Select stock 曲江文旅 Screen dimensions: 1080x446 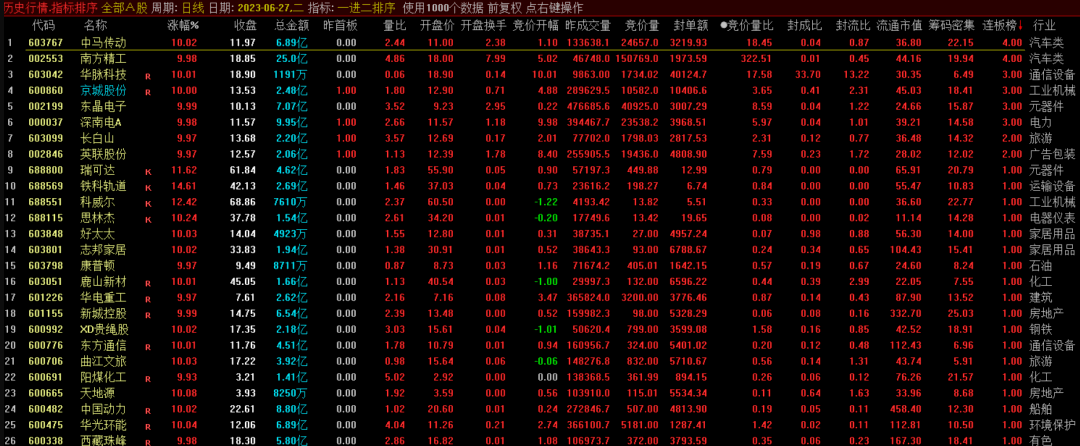(103, 361)
